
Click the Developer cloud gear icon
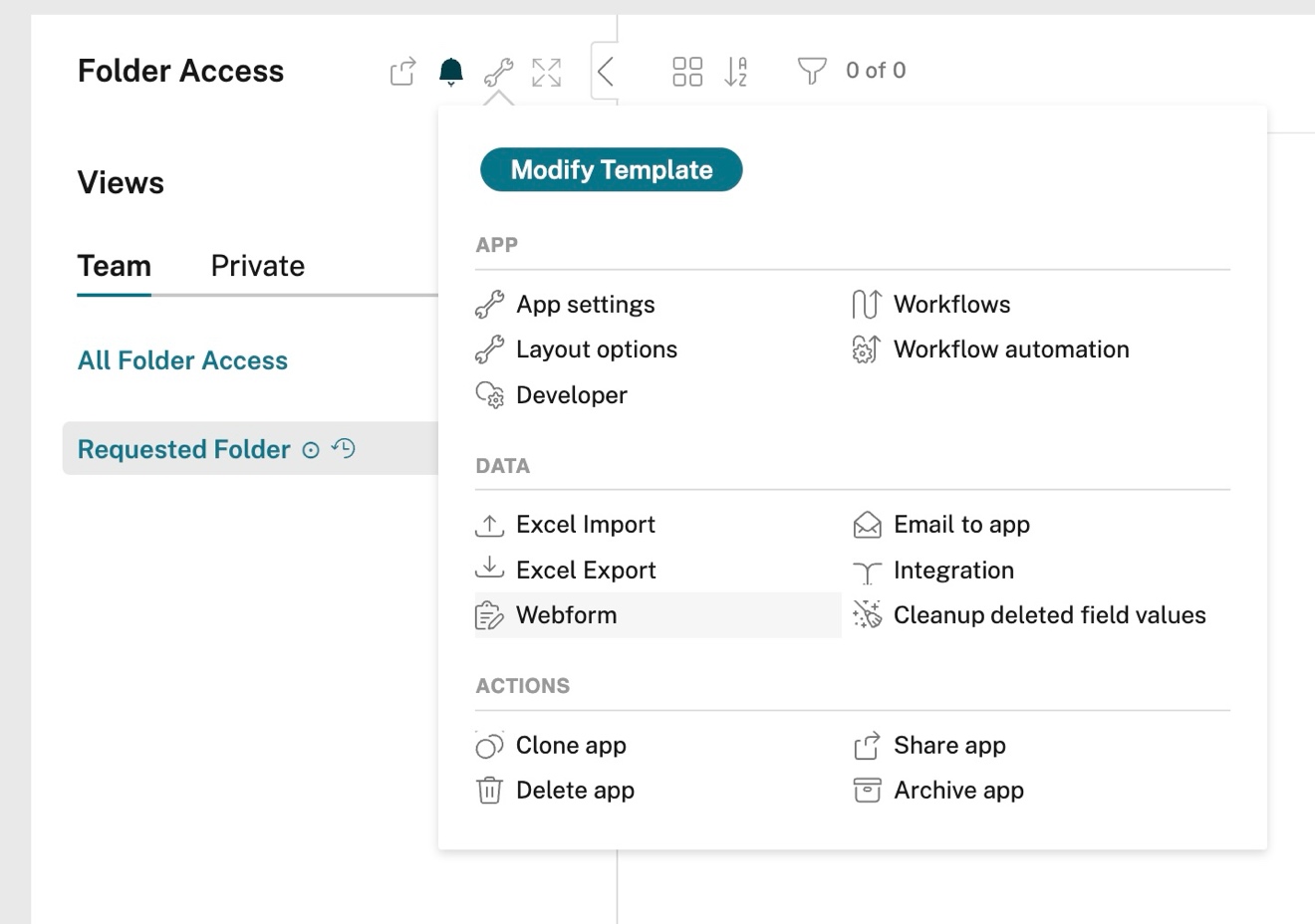[x=489, y=395]
